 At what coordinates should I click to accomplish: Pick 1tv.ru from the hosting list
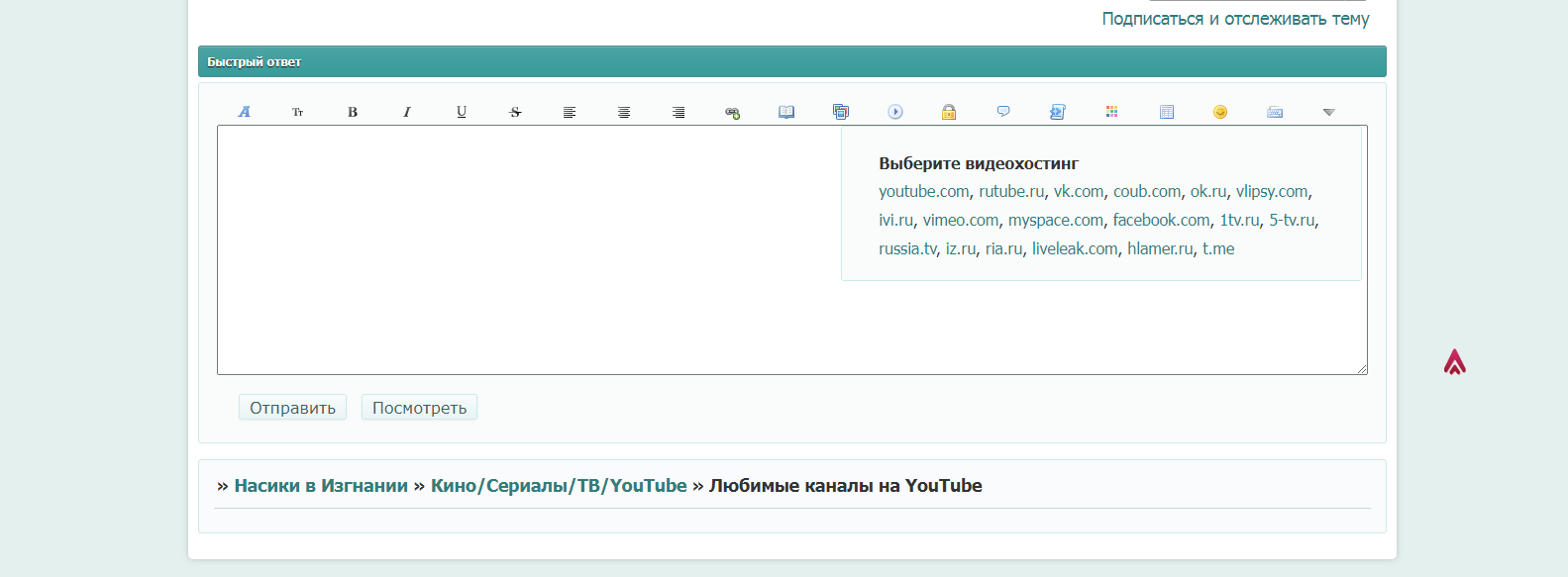1240,220
